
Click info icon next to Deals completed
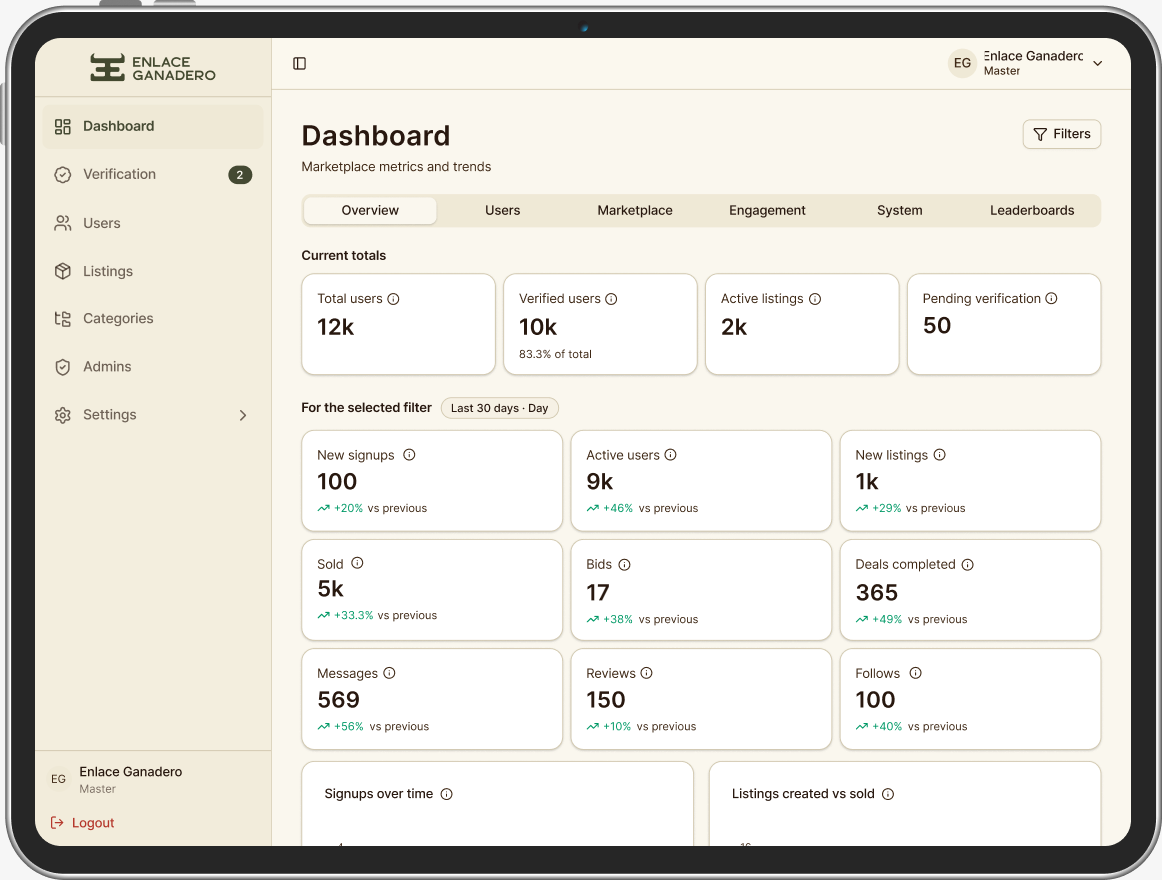click(x=968, y=565)
